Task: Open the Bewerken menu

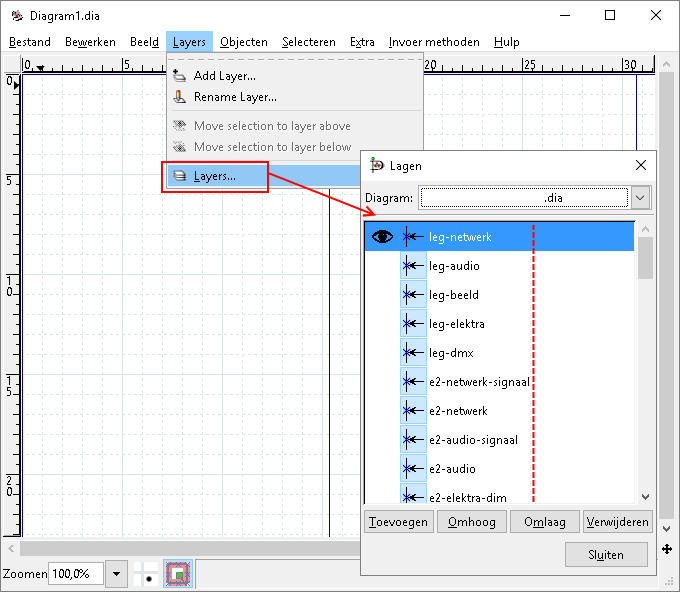Action: pos(90,42)
